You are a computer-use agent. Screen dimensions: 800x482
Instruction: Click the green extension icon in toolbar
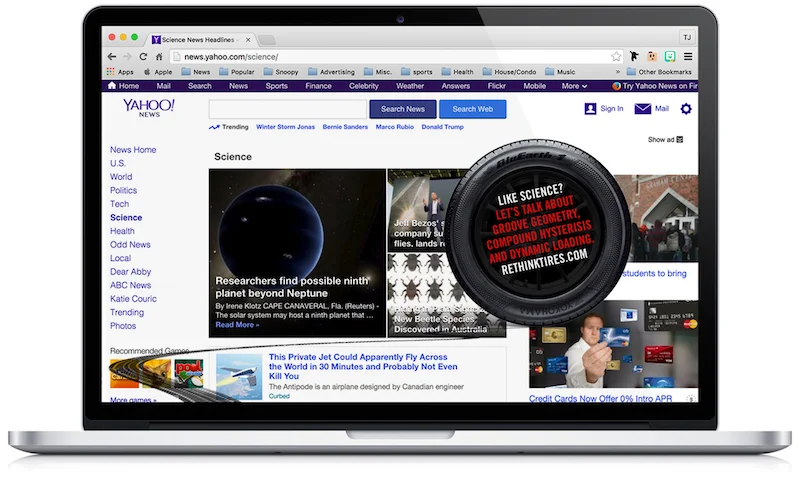(x=670, y=57)
